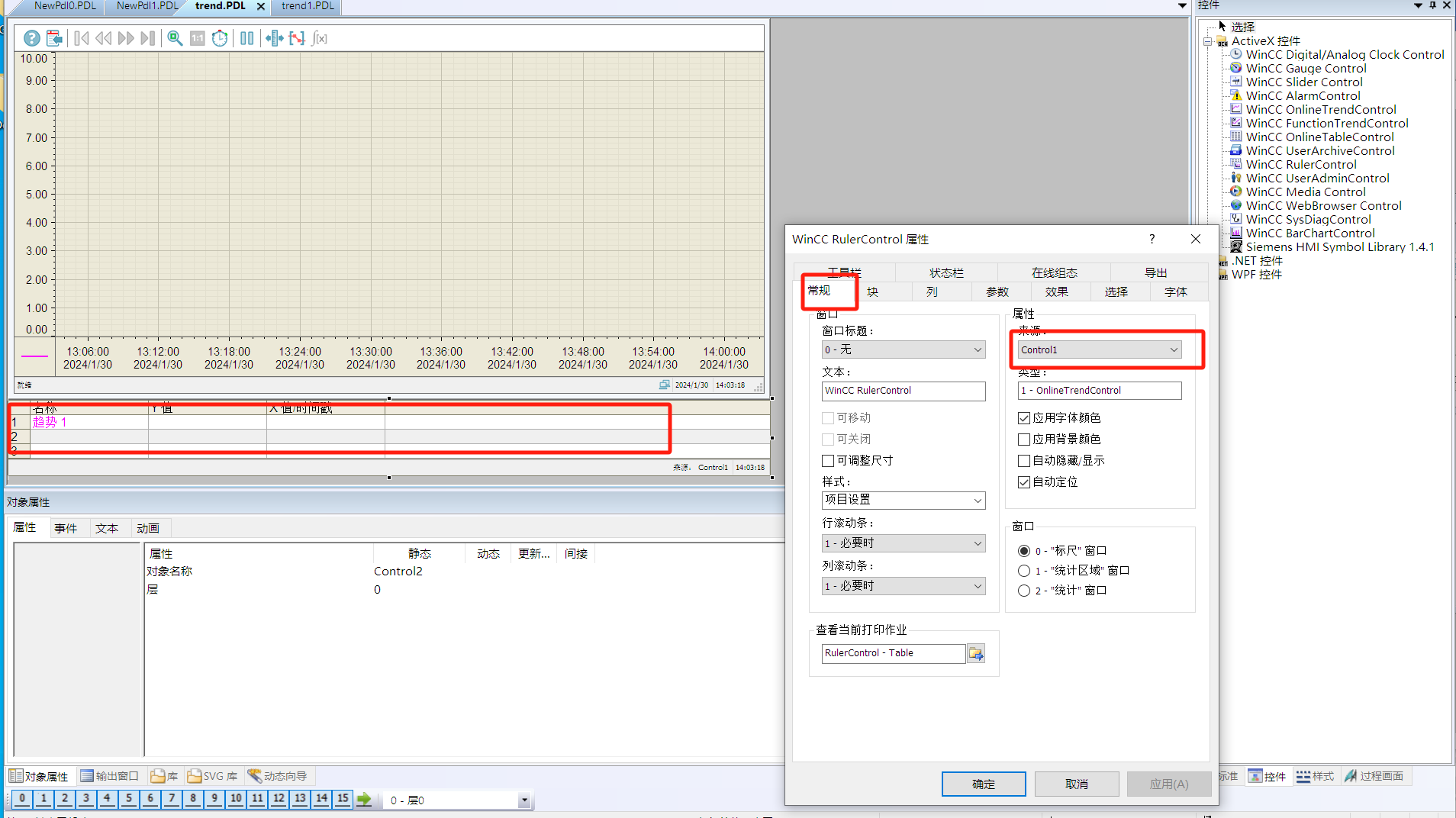Image resolution: width=1456 pixels, height=818 pixels.
Task: Open the trend control help icon
Action: click(x=31, y=38)
